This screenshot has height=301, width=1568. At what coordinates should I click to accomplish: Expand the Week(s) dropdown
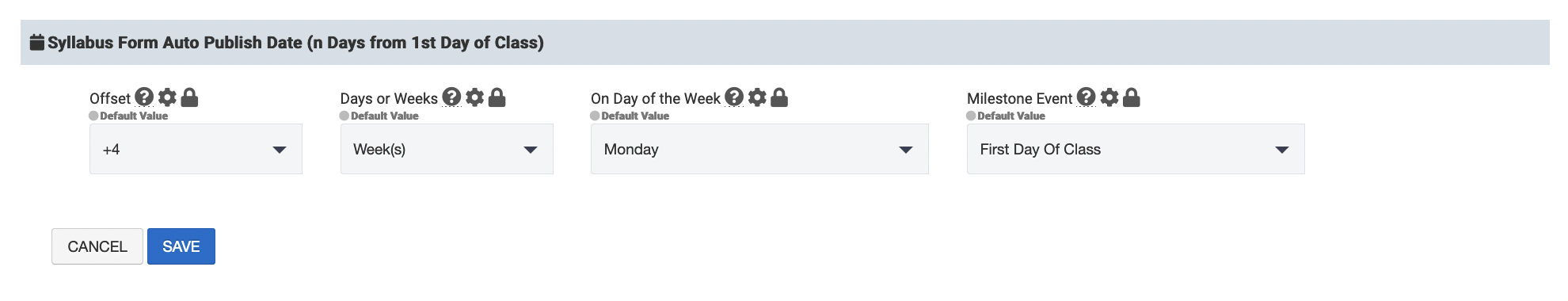(x=447, y=149)
